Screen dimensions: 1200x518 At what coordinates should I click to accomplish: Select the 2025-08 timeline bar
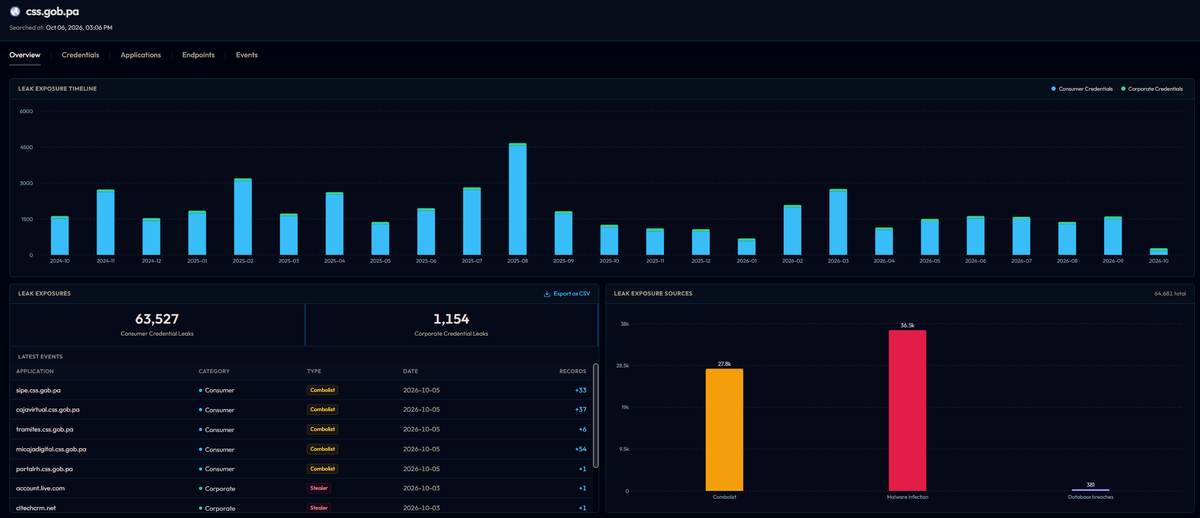[517, 199]
